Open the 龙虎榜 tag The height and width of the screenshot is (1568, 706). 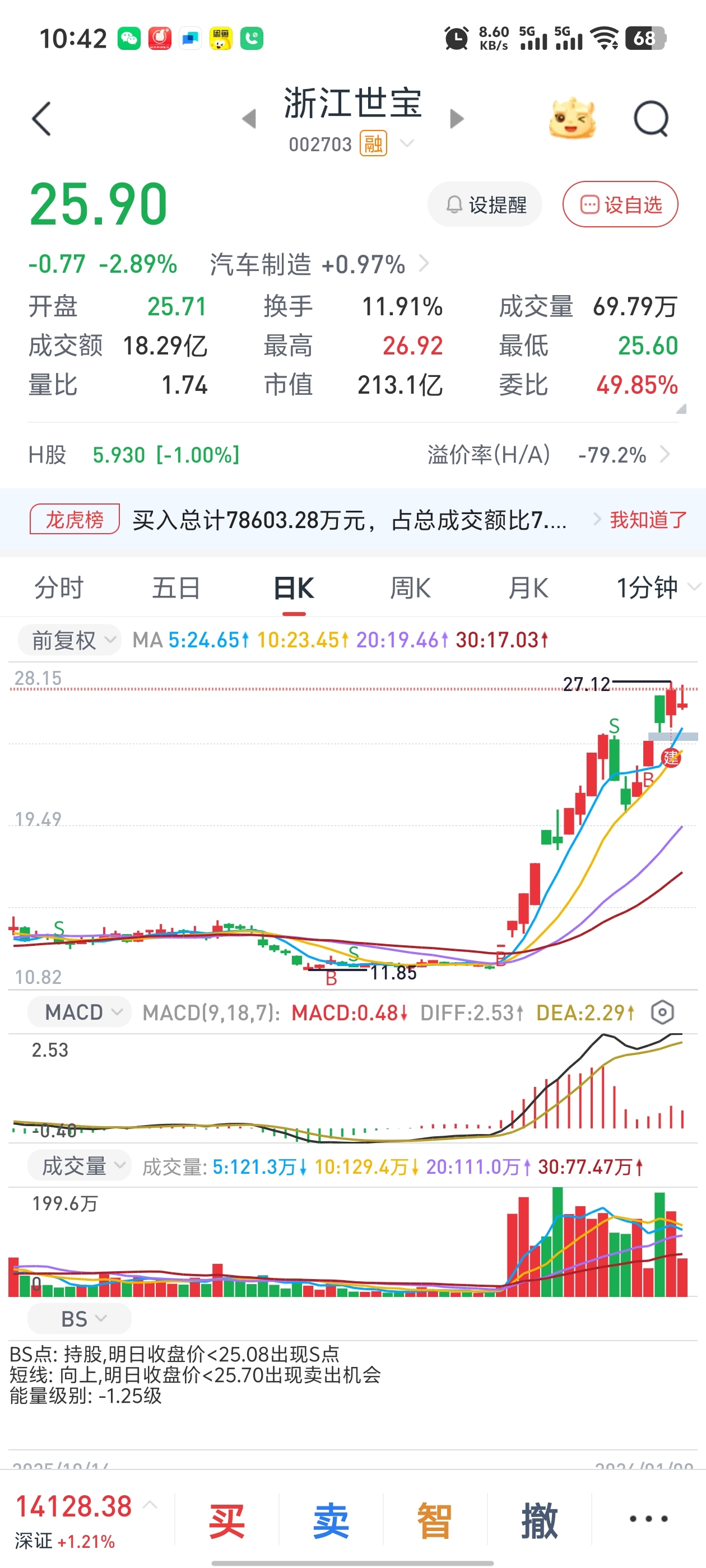tap(75, 519)
